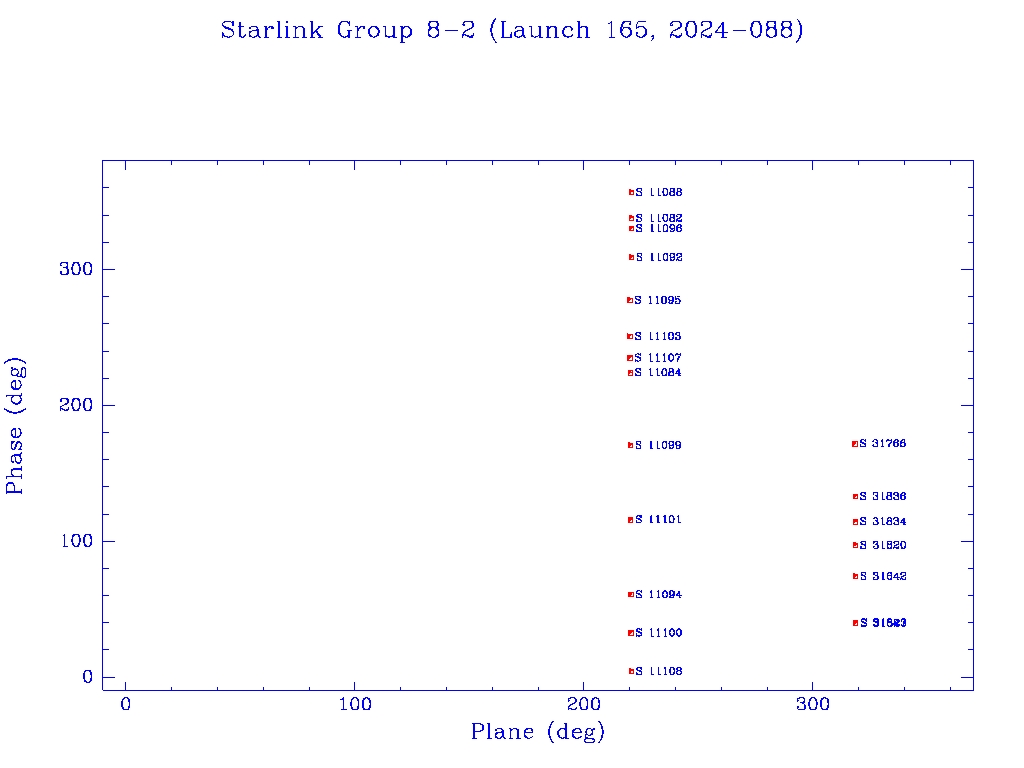The width and height of the screenshot is (1024, 768).
Task: Click the red marker beside S 11092
Action: tap(632, 257)
